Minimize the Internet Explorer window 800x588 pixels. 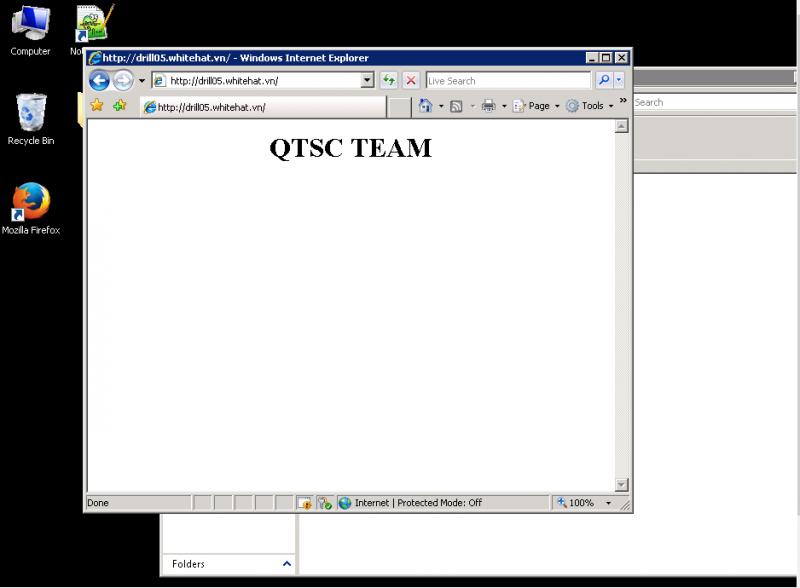click(x=591, y=58)
